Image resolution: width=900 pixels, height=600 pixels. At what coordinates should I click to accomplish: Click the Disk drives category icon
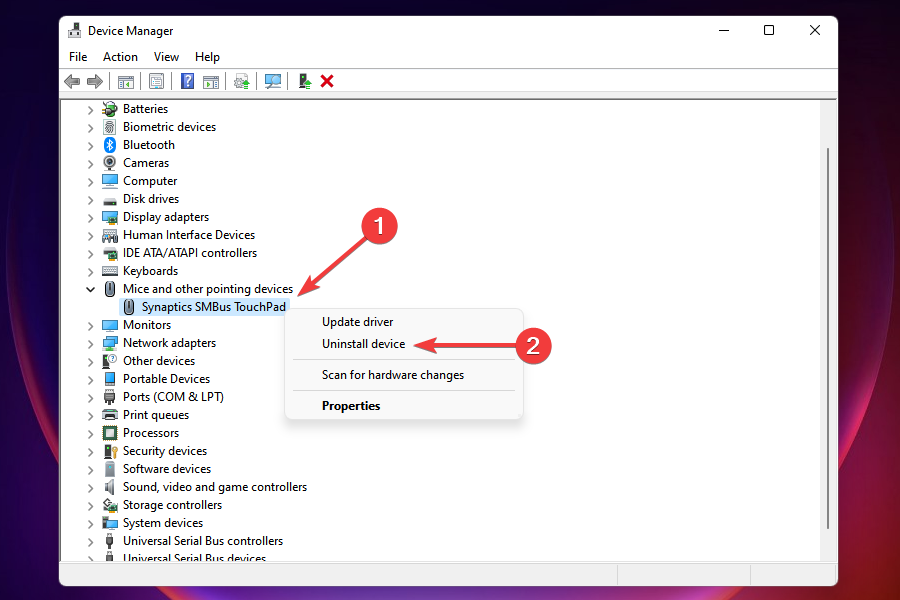click(x=110, y=200)
